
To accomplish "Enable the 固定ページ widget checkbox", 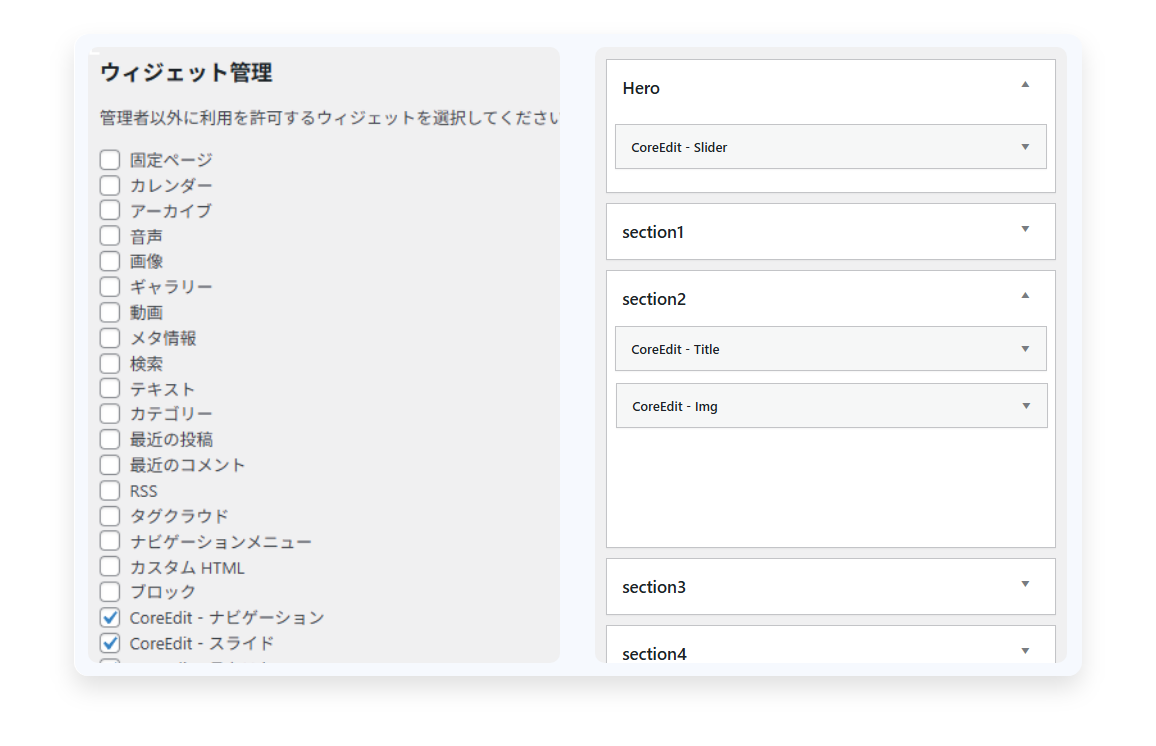I will tap(110, 159).
